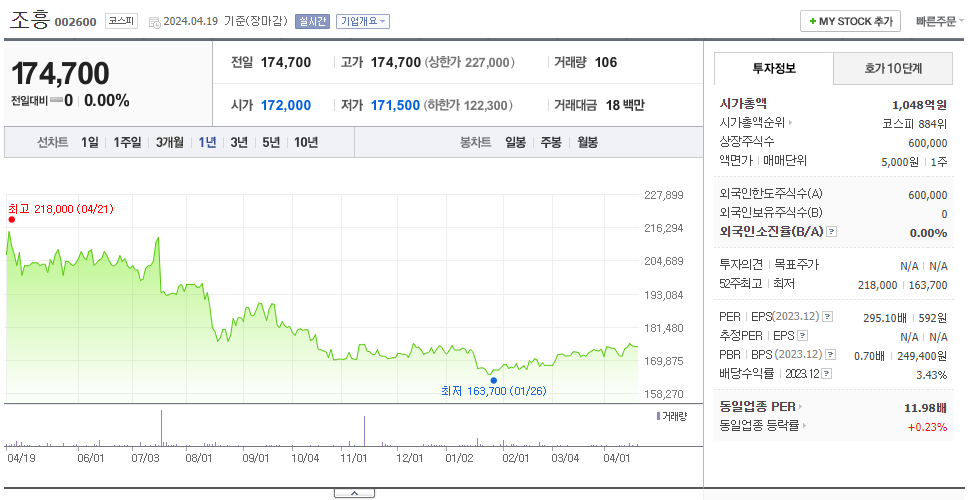
Task: Switch to 일봉 candle chart
Action: (x=515, y=143)
